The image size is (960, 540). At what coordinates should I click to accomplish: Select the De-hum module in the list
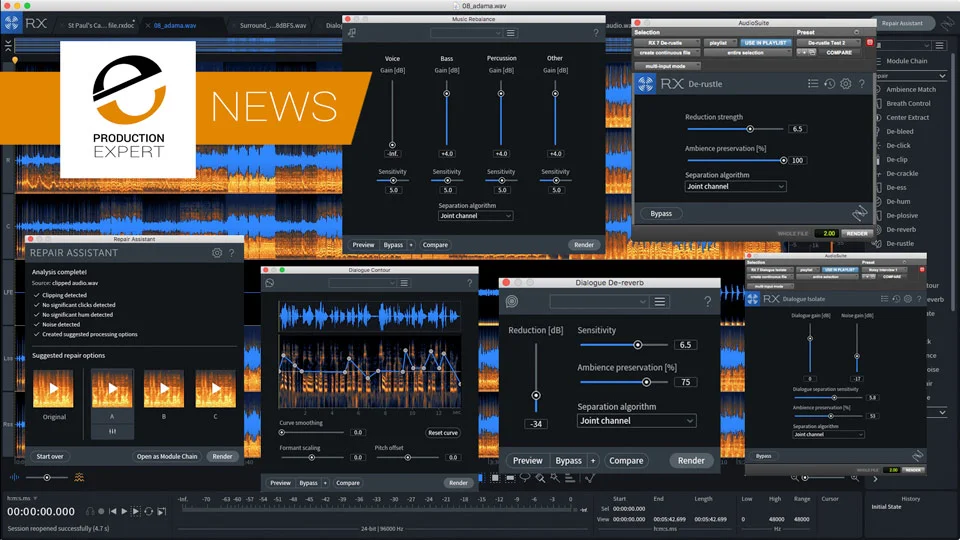[x=898, y=201]
